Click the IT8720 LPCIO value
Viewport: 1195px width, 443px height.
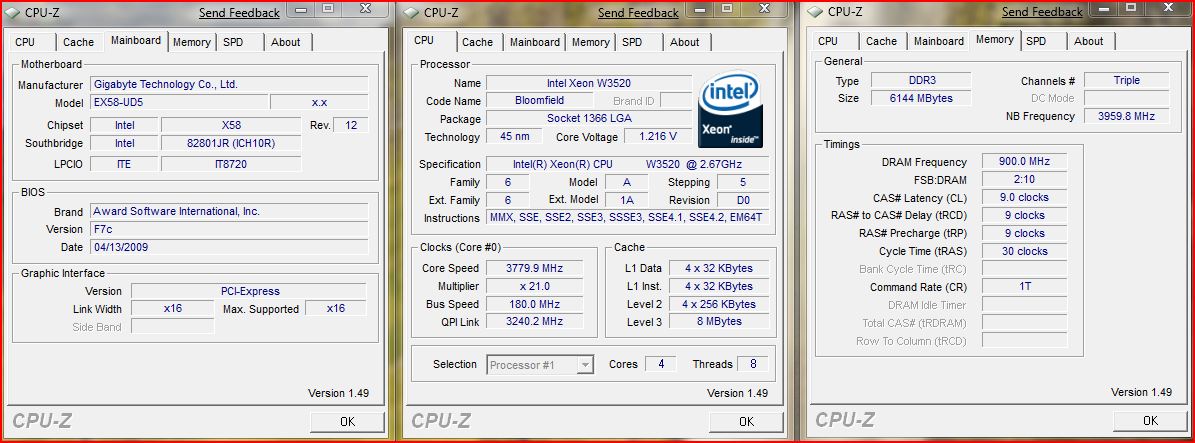point(231,163)
